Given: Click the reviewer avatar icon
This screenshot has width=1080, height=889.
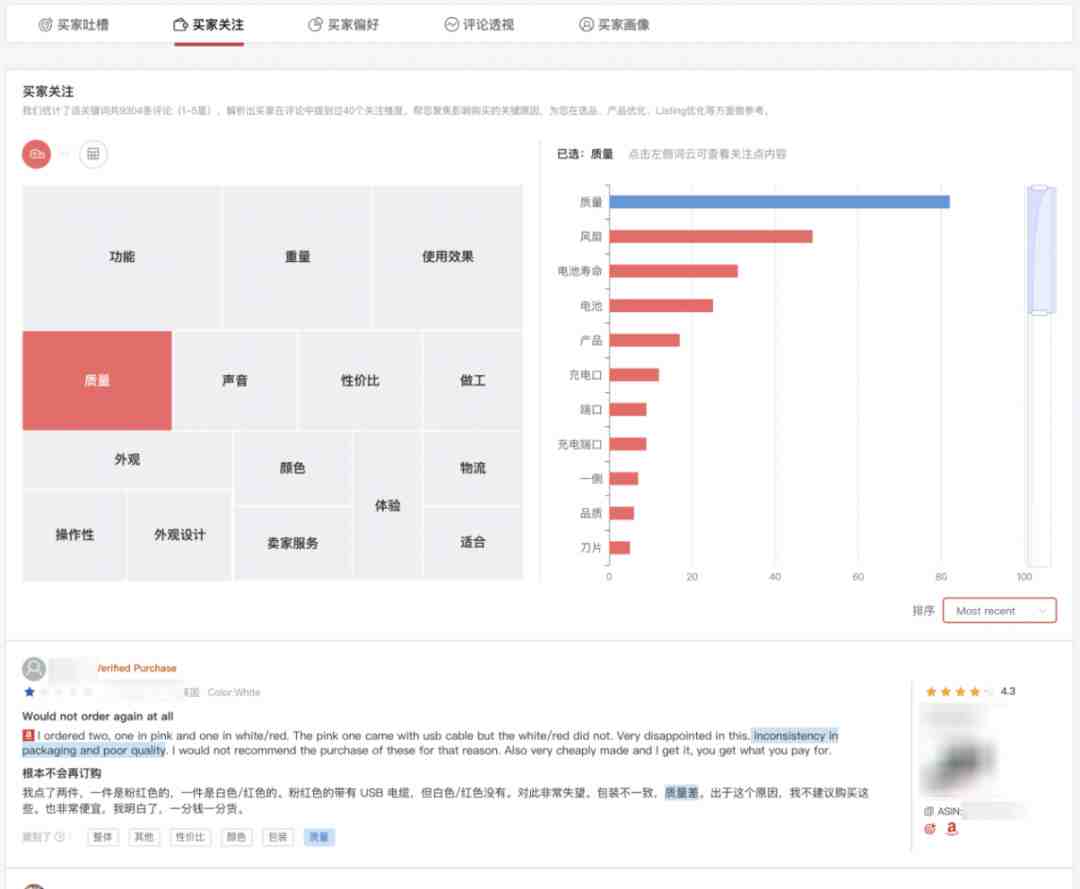Looking at the screenshot, I should point(34,669).
